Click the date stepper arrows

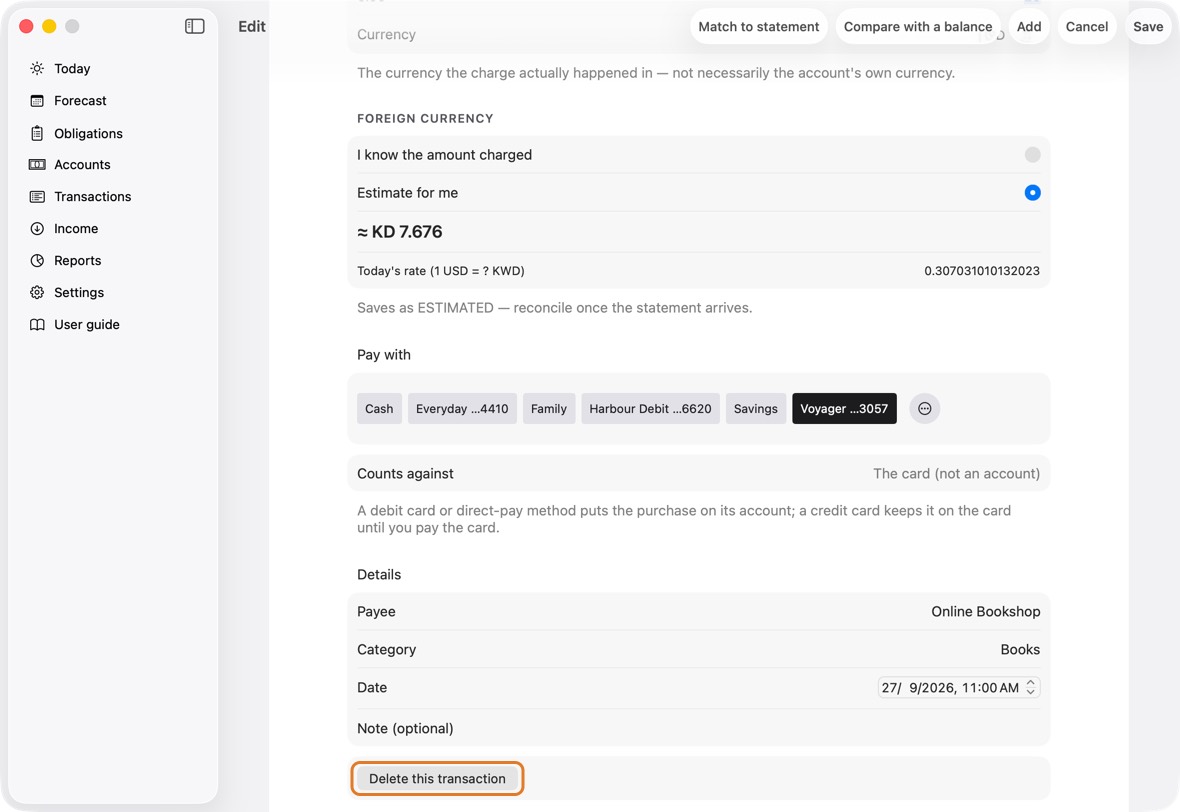tap(1030, 687)
